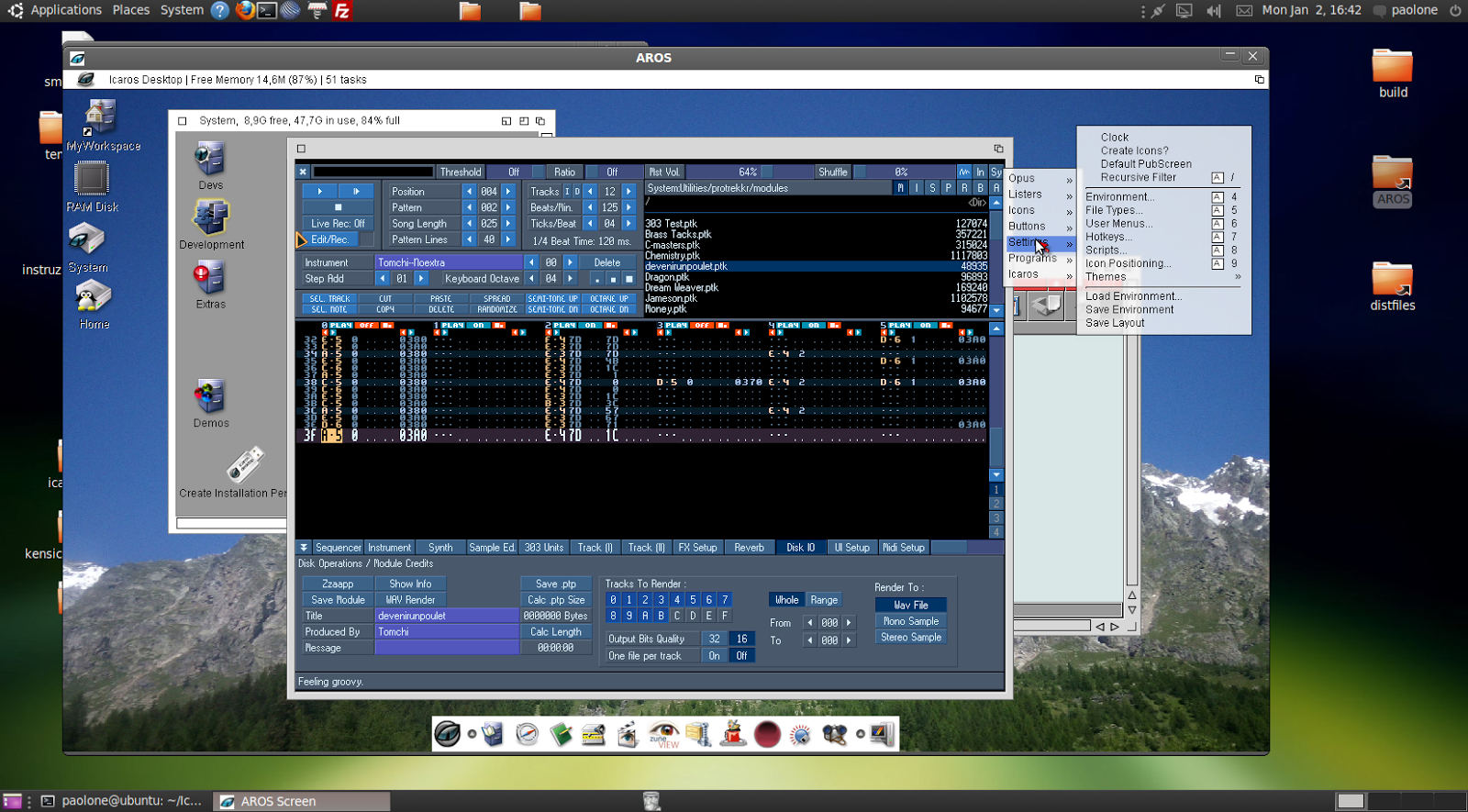Collapse the bottom panel with double-arrow button

304,548
